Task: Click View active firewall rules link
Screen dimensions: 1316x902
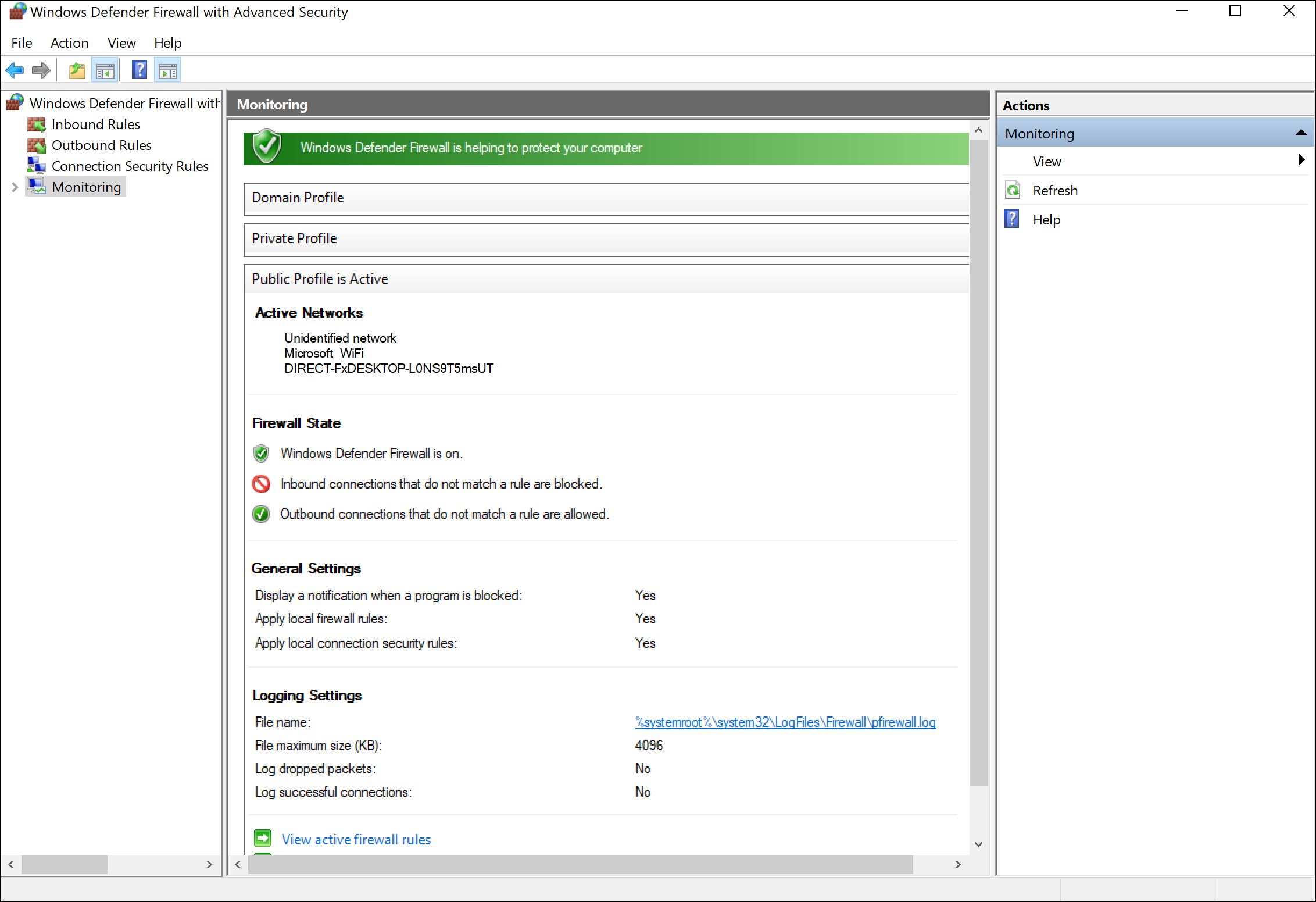Action: pyautogui.click(x=356, y=839)
